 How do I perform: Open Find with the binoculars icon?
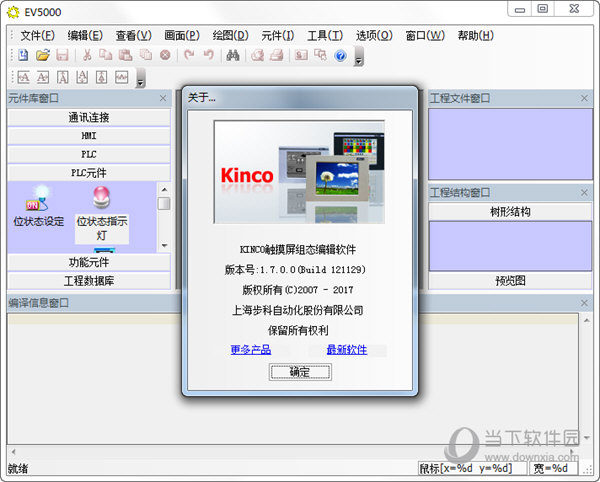233,55
